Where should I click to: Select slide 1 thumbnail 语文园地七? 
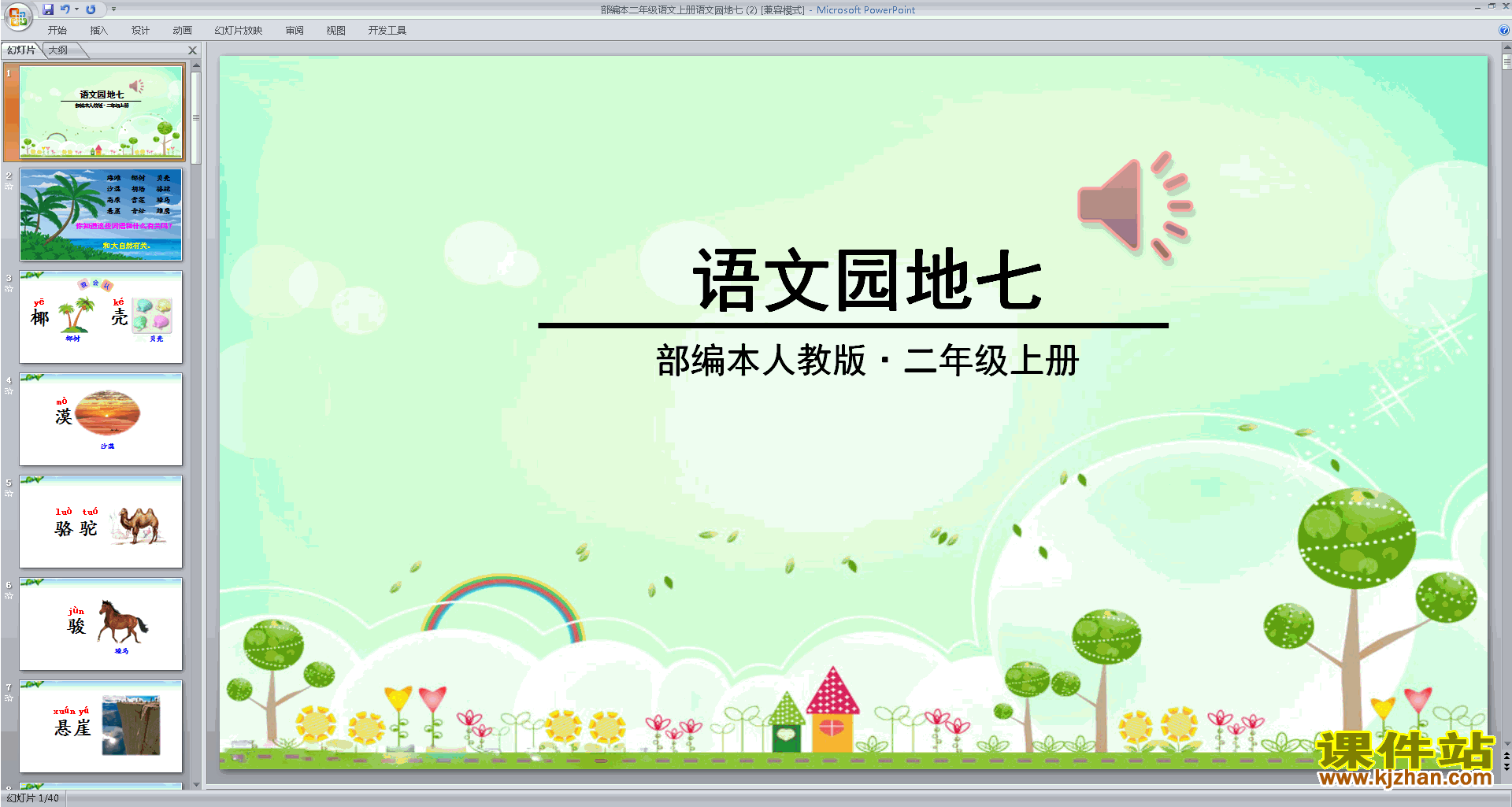(101, 113)
